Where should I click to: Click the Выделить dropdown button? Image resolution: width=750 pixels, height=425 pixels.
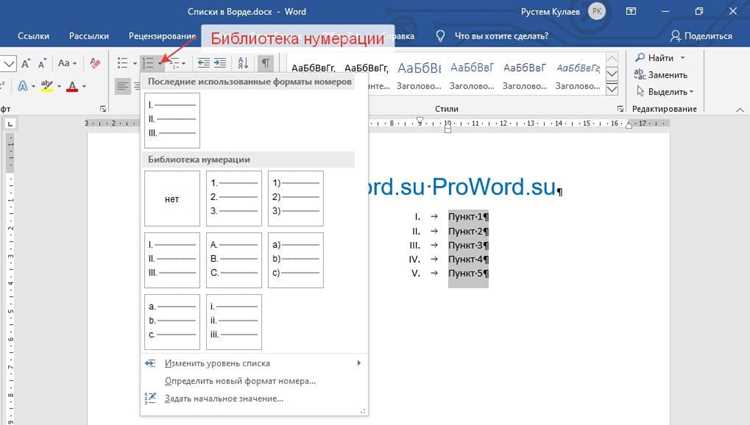tap(665, 91)
